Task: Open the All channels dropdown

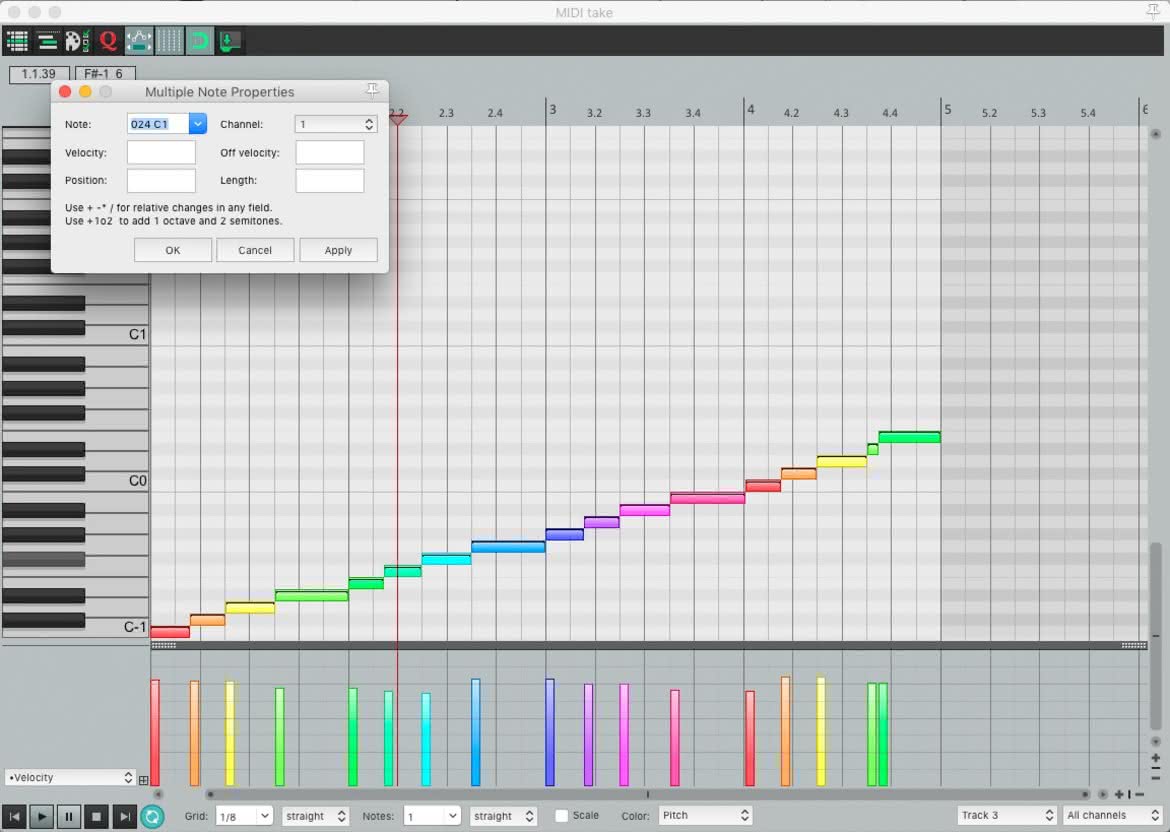Action: coord(1113,816)
